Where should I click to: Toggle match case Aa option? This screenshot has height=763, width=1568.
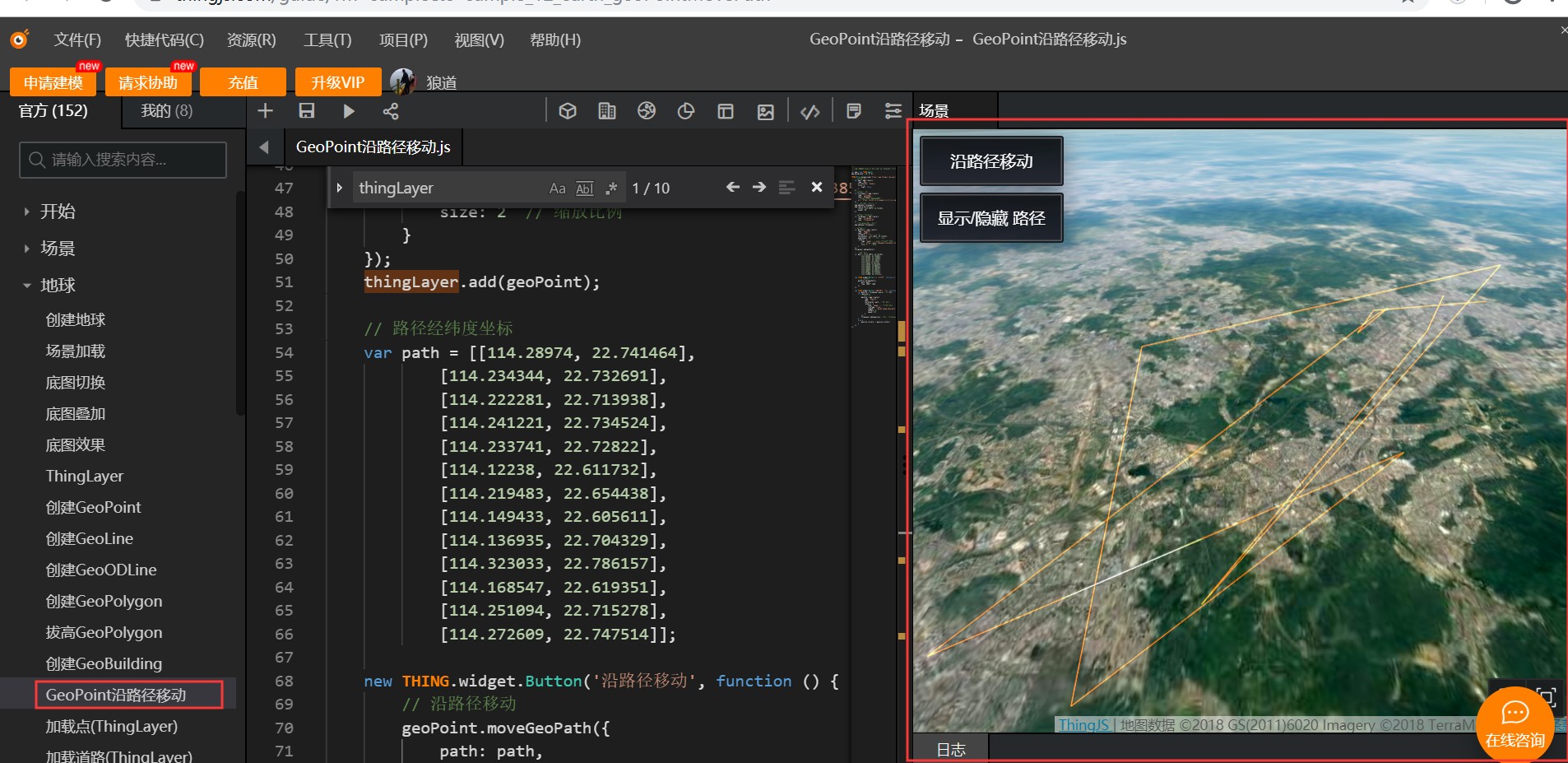(x=558, y=188)
